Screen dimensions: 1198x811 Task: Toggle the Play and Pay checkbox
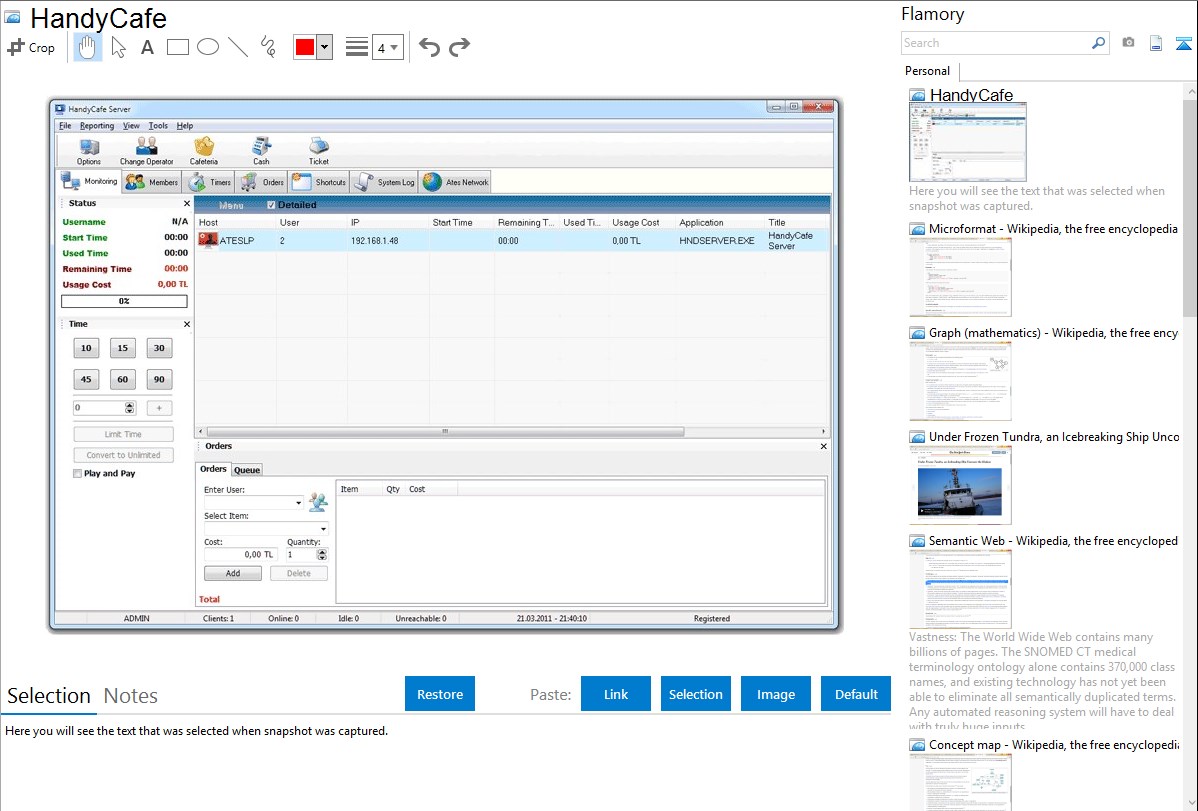[77, 474]
